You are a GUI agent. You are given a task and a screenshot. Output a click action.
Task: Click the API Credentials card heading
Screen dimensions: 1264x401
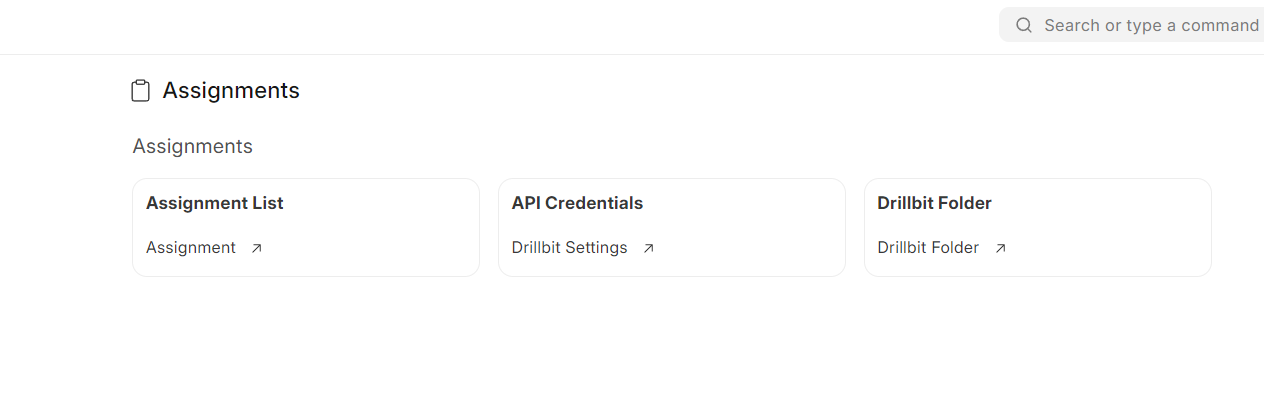pos(577,203)
